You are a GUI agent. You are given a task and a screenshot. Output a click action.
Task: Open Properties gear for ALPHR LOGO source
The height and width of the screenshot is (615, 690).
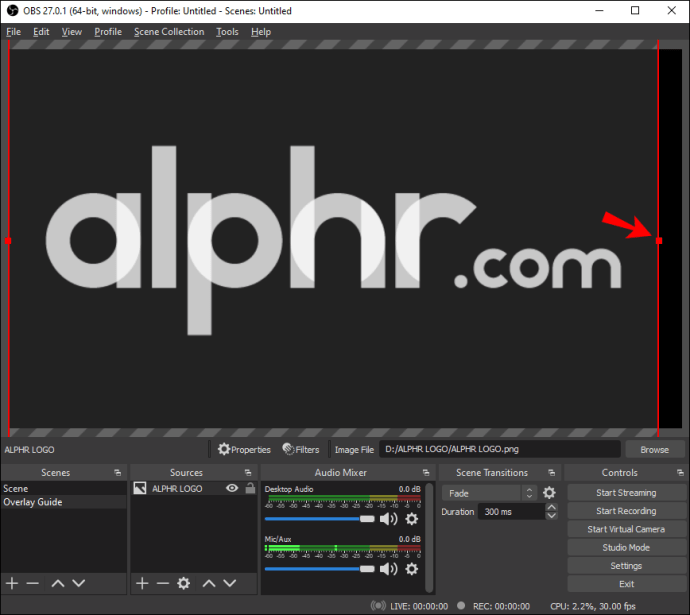(x=244, y=449)
